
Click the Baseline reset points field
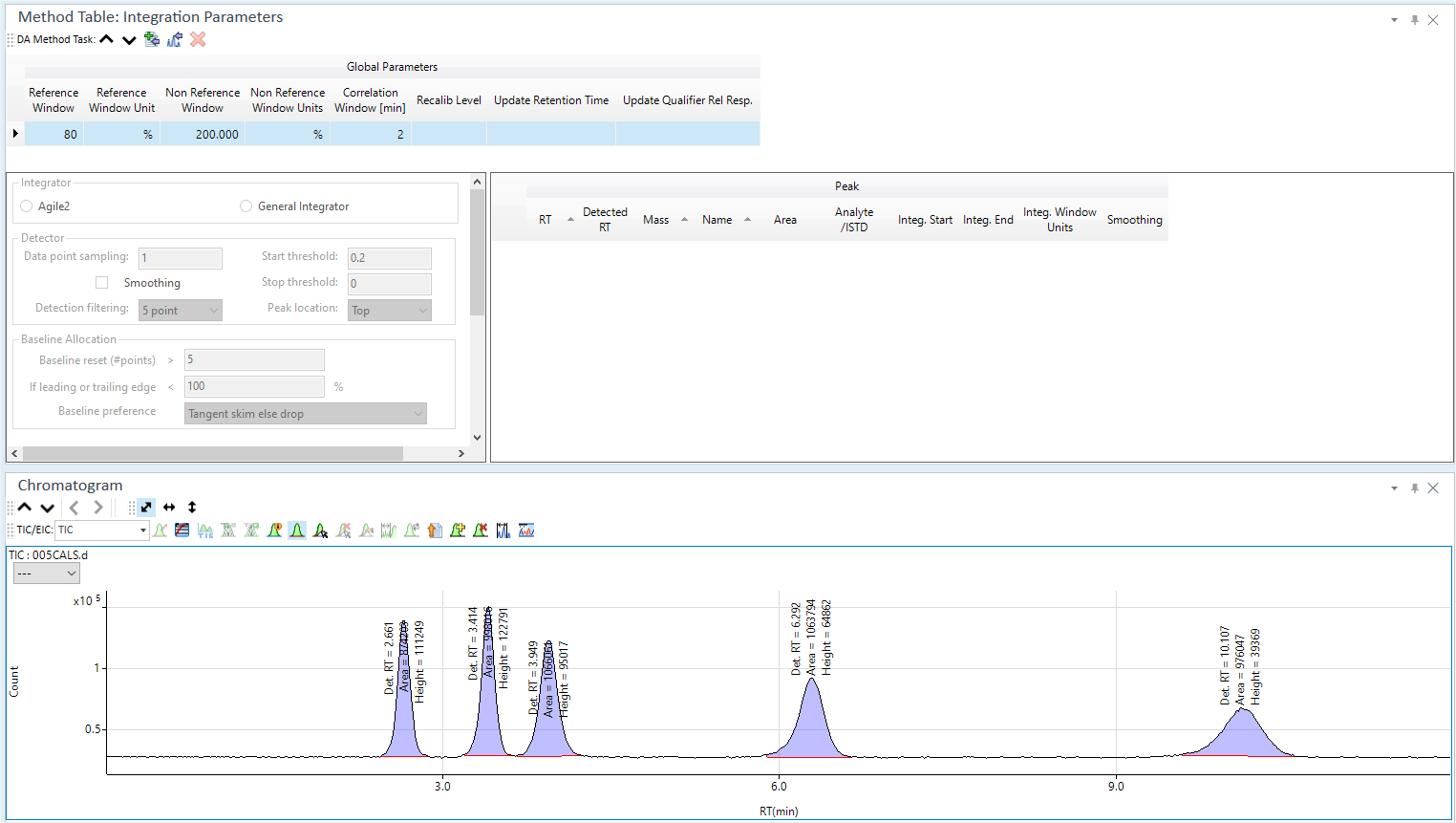tap(254, 359)
